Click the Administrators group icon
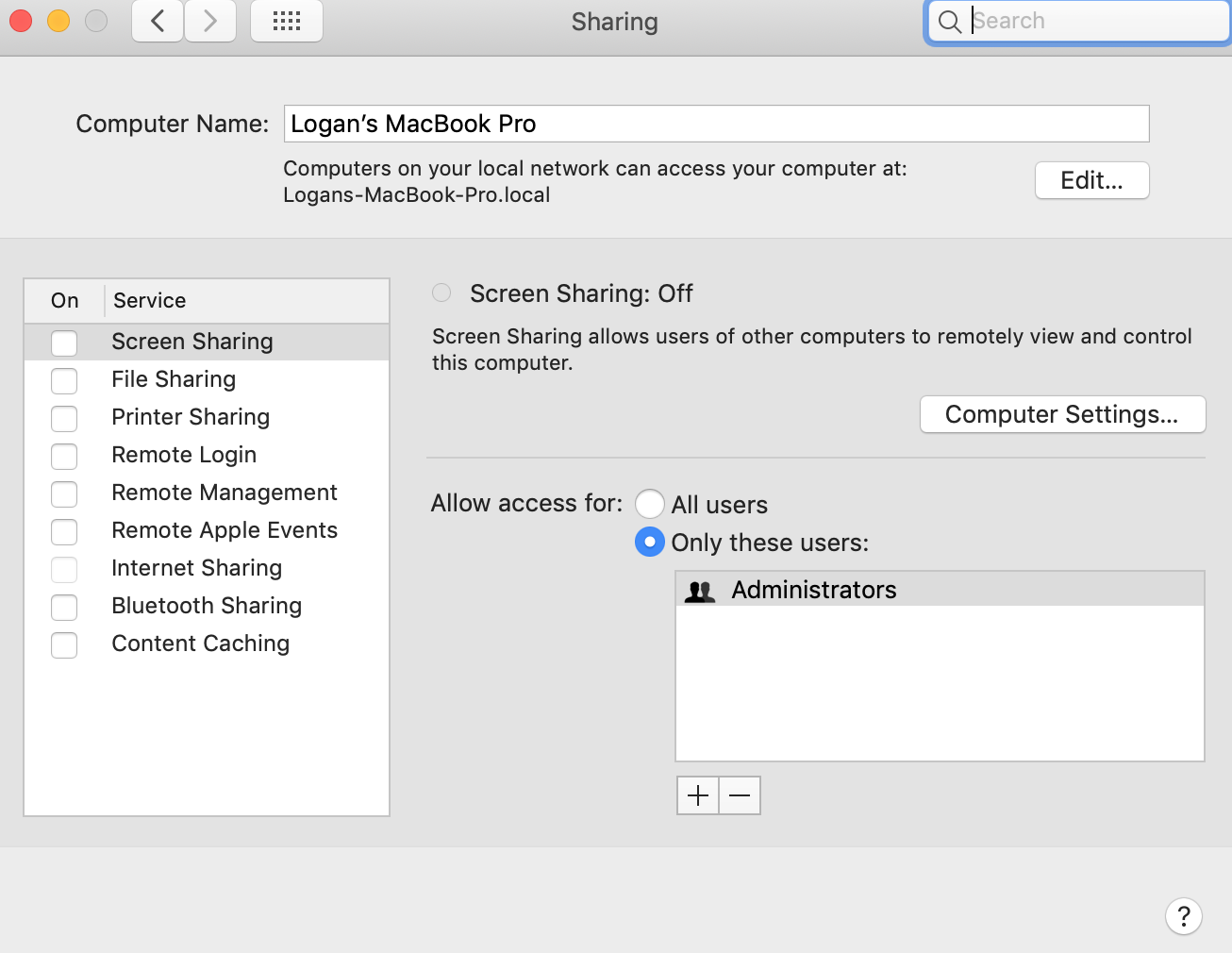 point(700,592)
